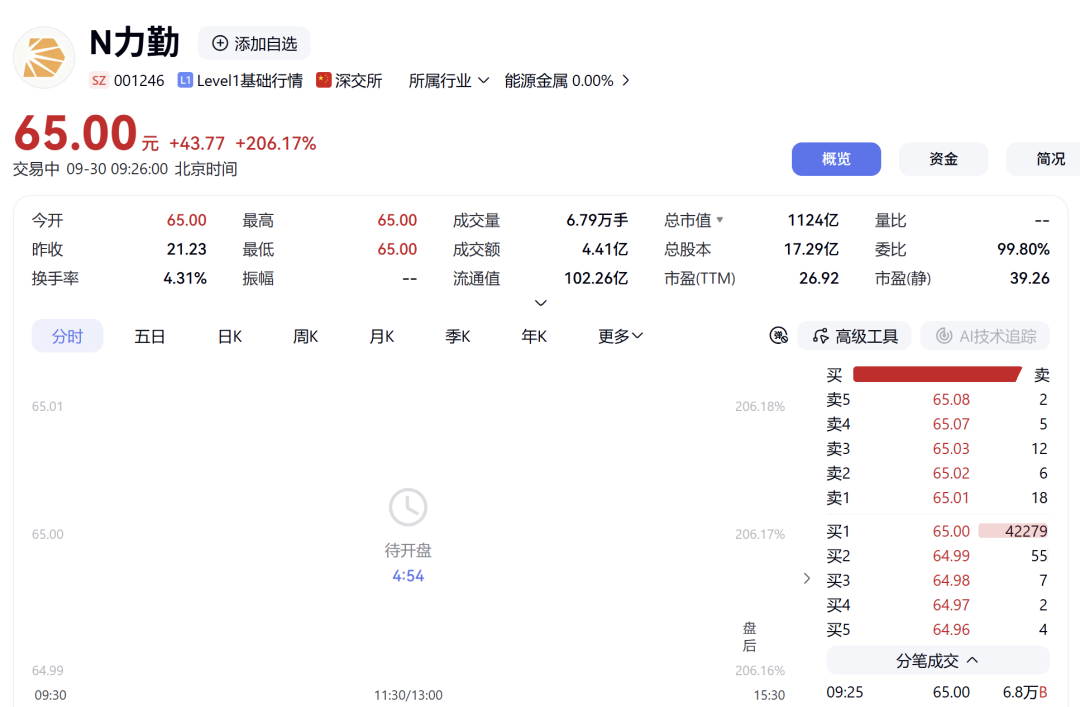Image resolution: width=1080 pixels, height=707 pixels.
Task: Click the N力勤 company logo
Action: [44, 58]
